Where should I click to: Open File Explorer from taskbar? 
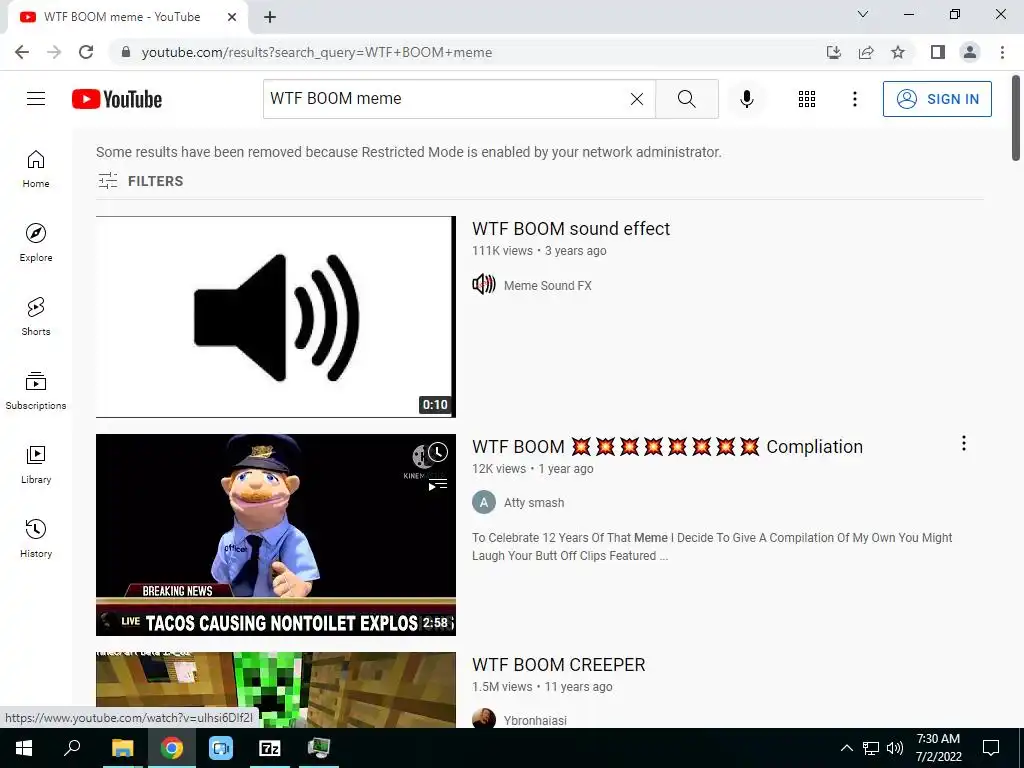coord(122,748)
